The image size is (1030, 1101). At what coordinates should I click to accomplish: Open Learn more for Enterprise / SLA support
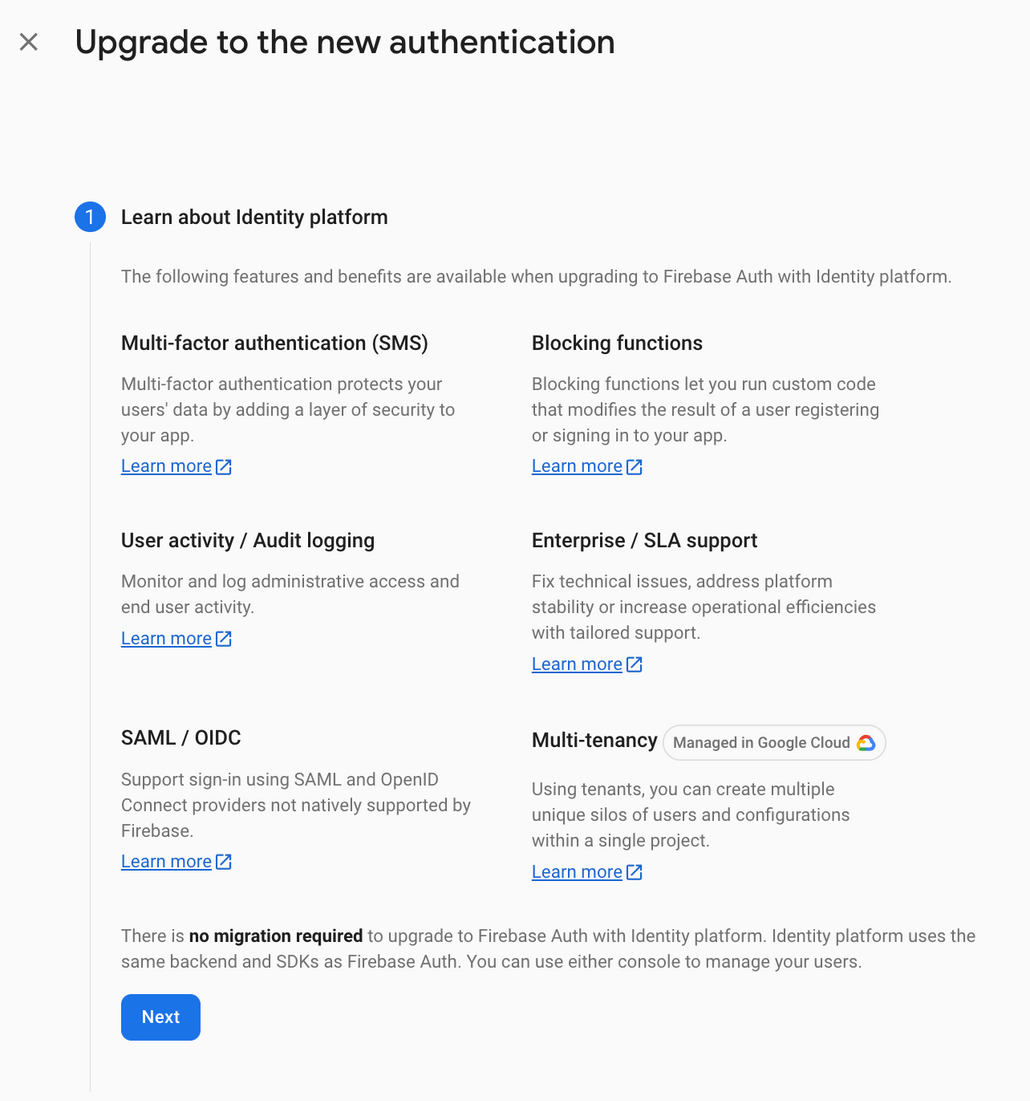[576, 663]
